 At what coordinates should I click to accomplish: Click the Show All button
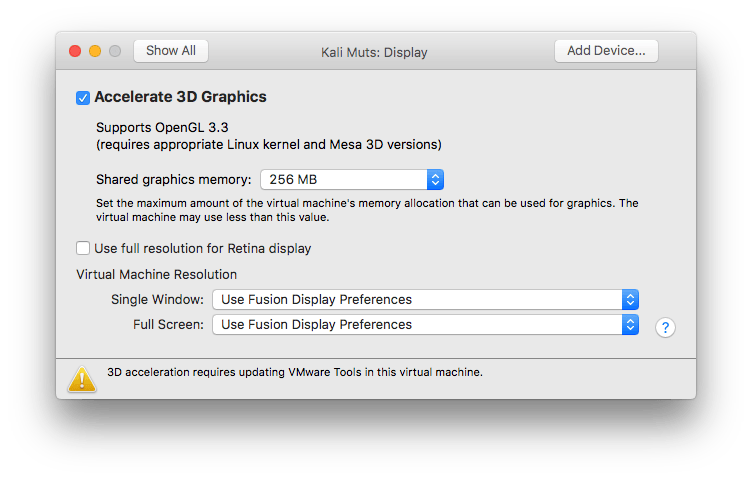click(171, 50)
